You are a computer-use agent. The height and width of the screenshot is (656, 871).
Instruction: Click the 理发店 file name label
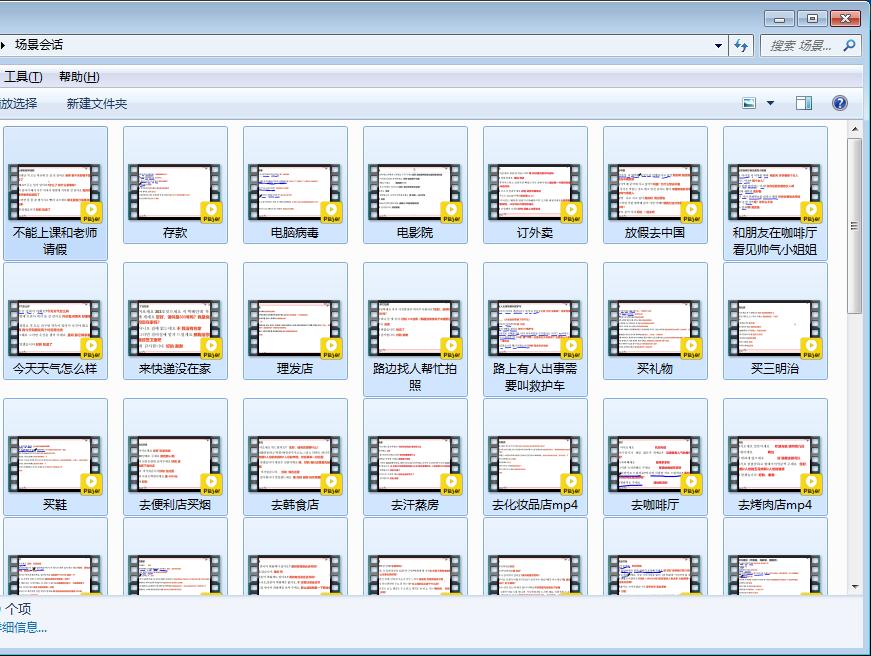coord(295,369)
